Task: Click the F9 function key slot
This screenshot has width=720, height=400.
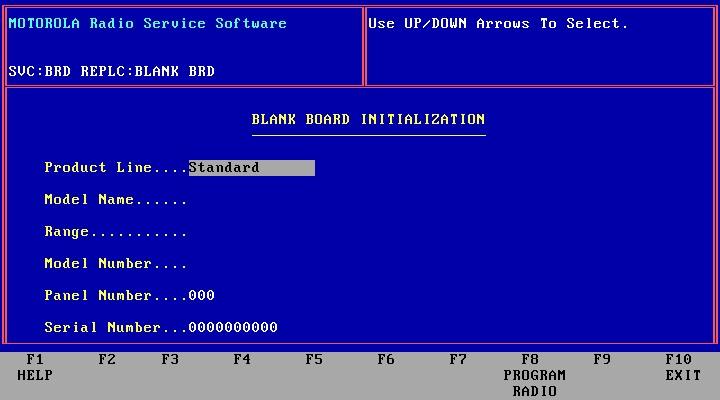Action: tap(602, 359)
